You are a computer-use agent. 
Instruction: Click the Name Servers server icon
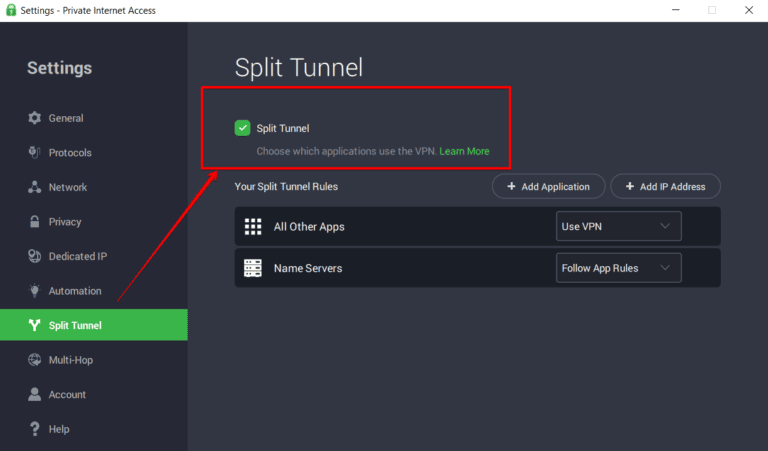click(253, 268)
